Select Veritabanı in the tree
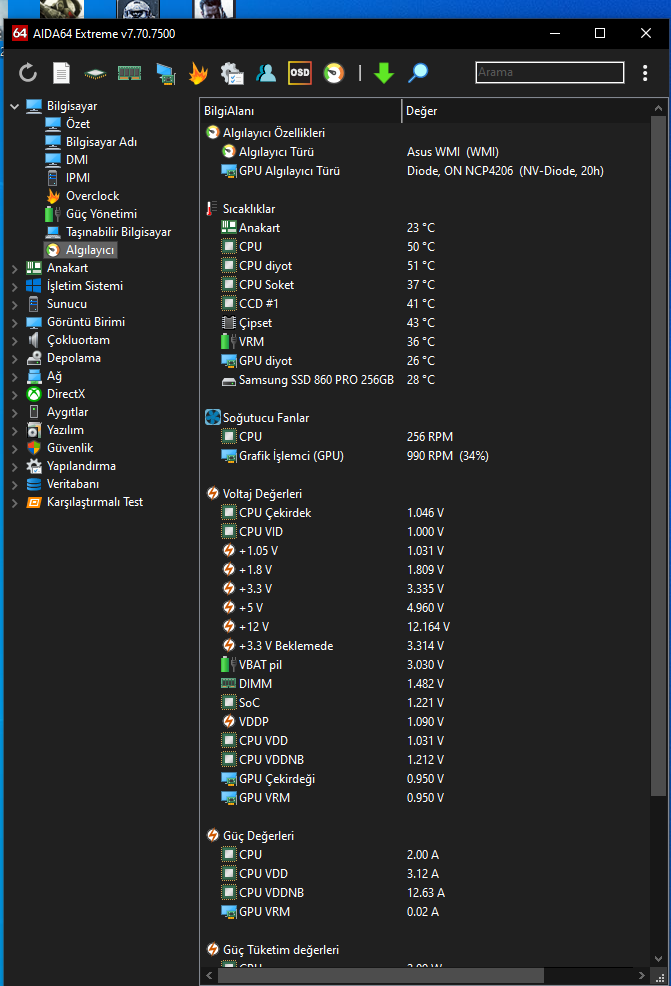671x986 pixels. click(x=72, y=484)
